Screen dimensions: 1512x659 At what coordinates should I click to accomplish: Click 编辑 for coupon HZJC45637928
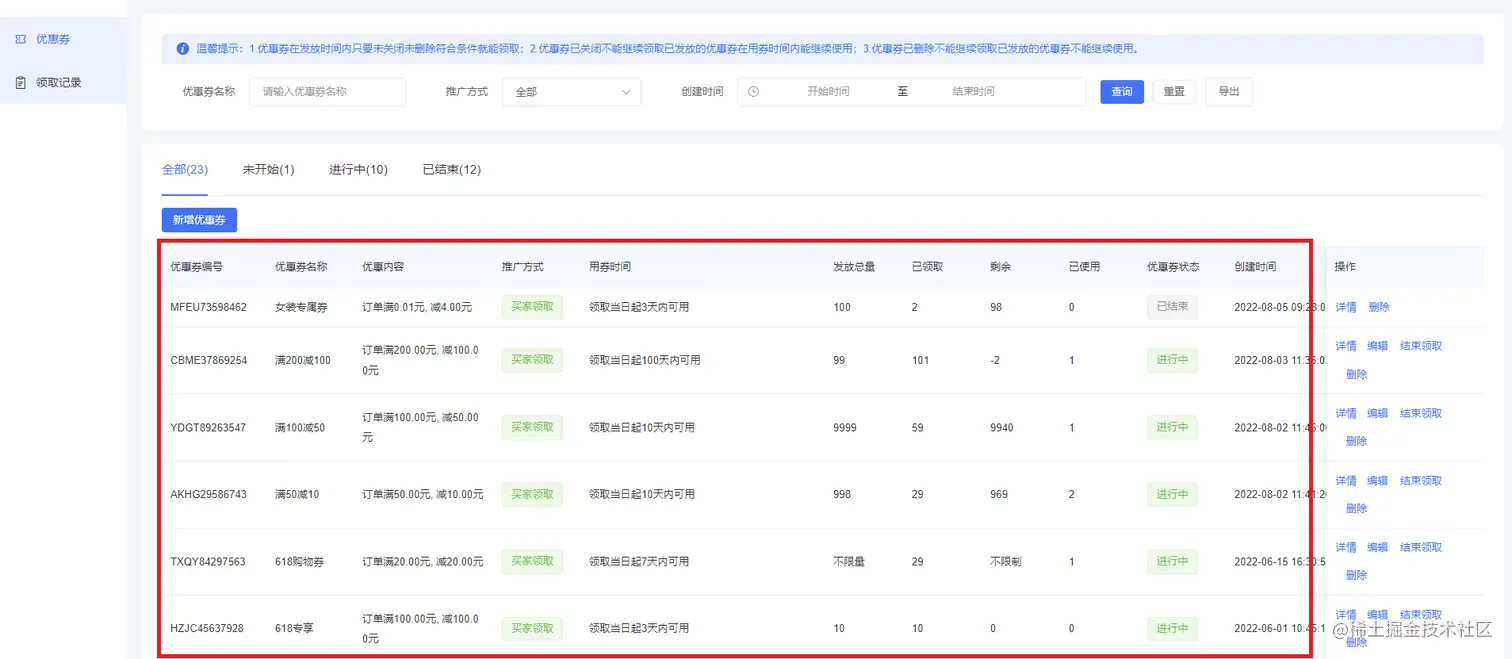[x=1378, y=615]
